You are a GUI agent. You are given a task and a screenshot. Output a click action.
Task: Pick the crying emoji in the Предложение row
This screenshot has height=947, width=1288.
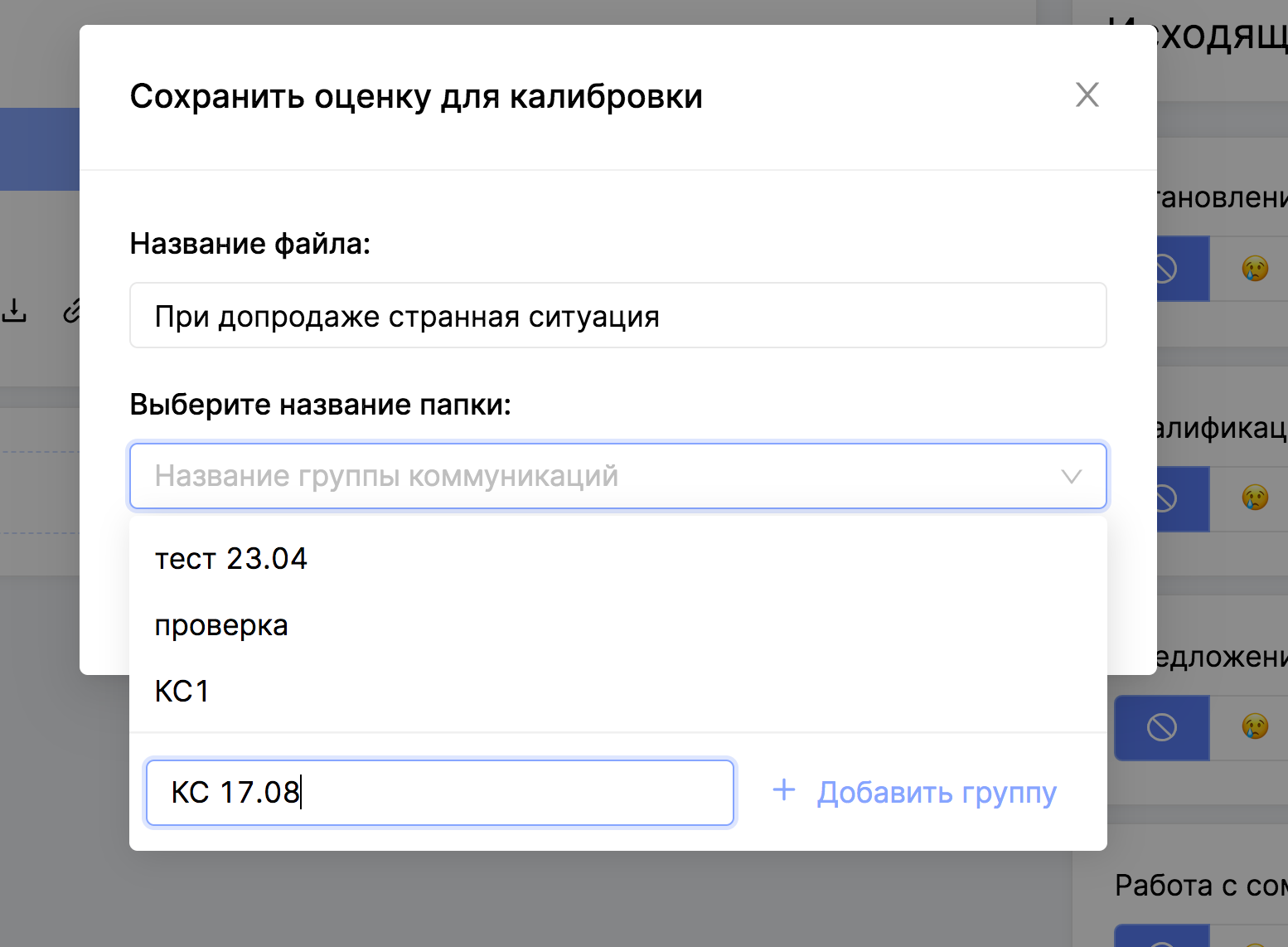[1255, 727]
